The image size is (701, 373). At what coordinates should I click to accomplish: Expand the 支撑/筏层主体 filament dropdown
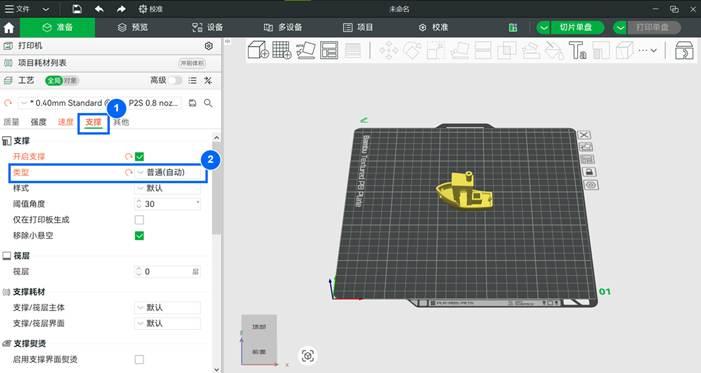point(168,308)
